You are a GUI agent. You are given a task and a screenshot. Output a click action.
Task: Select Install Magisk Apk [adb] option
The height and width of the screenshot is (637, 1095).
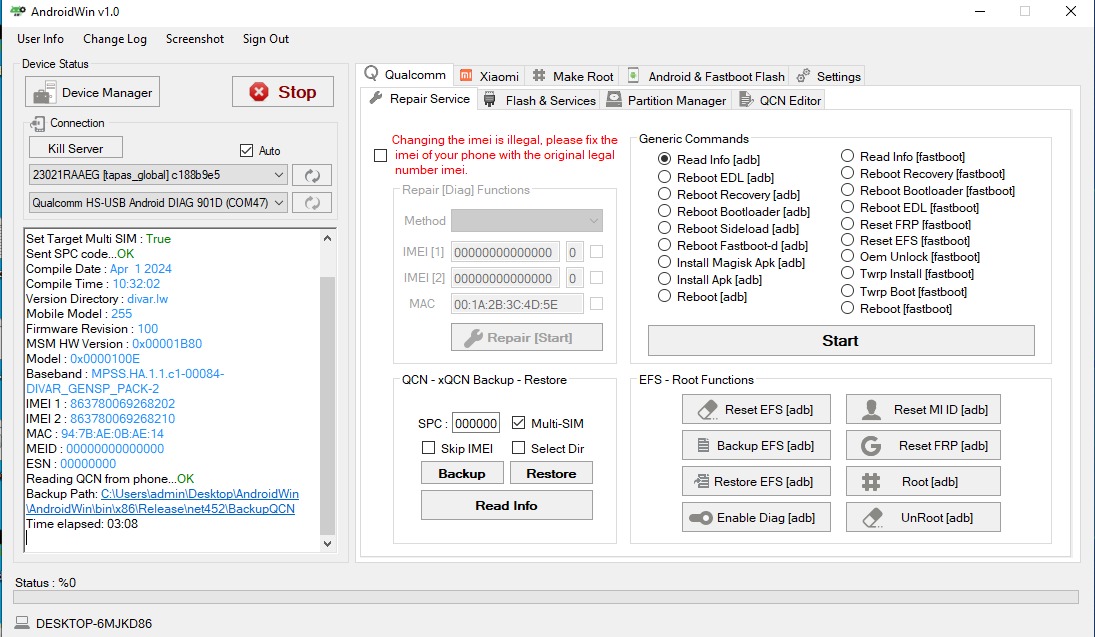pos(664,263)
